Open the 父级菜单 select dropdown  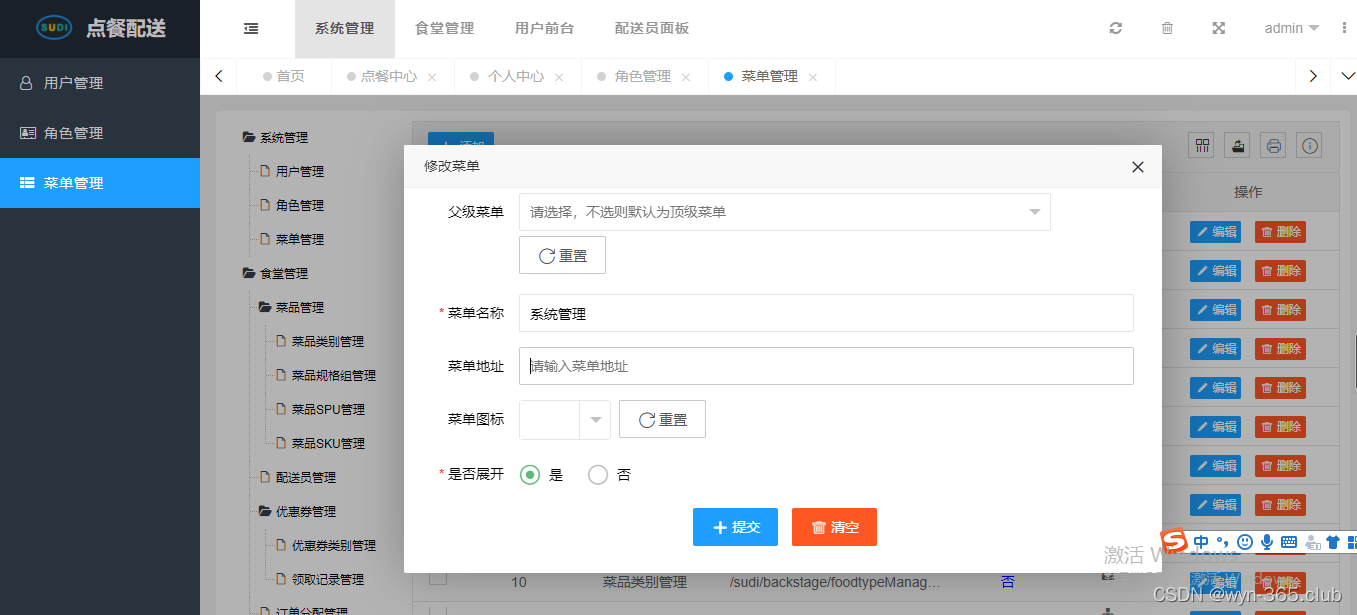pyautogui.click(x=784, y=212)
